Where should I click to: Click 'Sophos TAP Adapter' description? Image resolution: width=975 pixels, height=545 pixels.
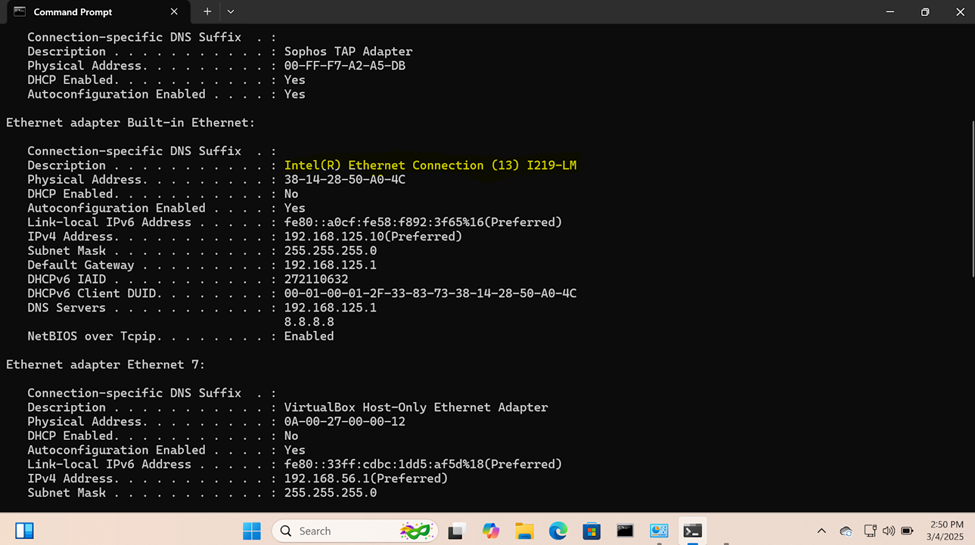pyautogui.click(x=348, y=52)
